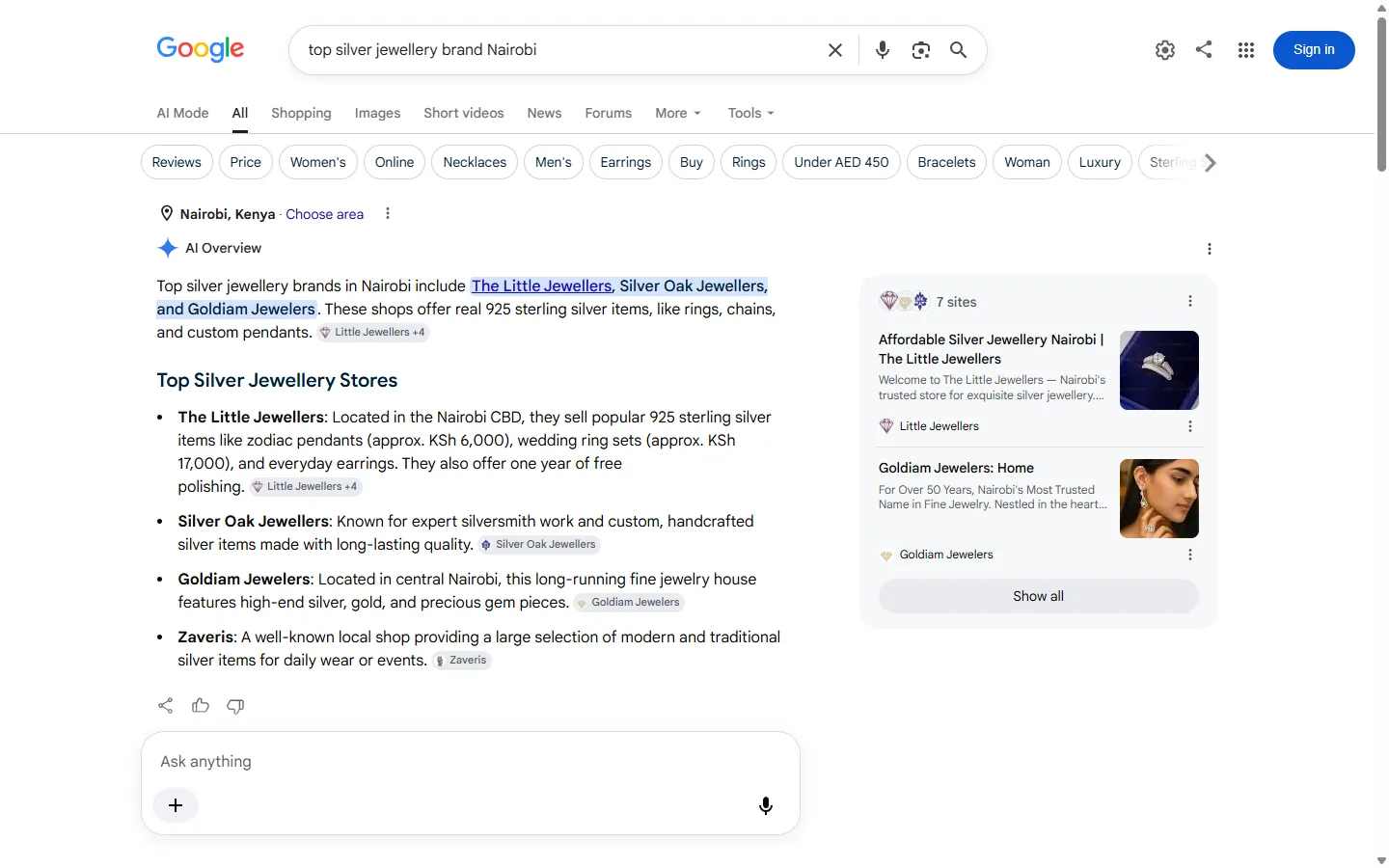Select the All results tab
The width and height of the screenshot is (1389, 868).
240,113
